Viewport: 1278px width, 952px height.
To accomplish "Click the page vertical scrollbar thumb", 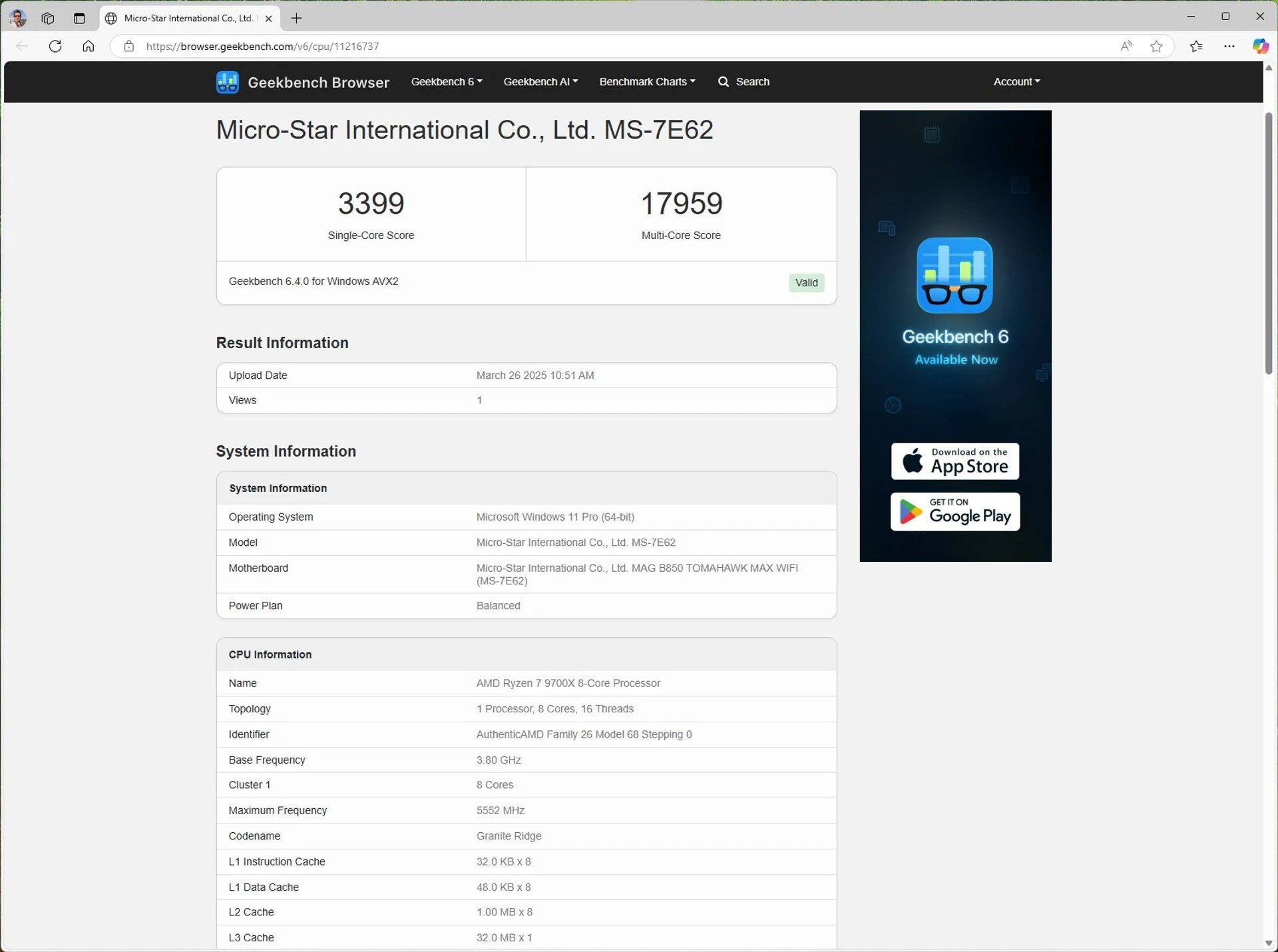I will pyautogui.click(x=1269, y=243).
